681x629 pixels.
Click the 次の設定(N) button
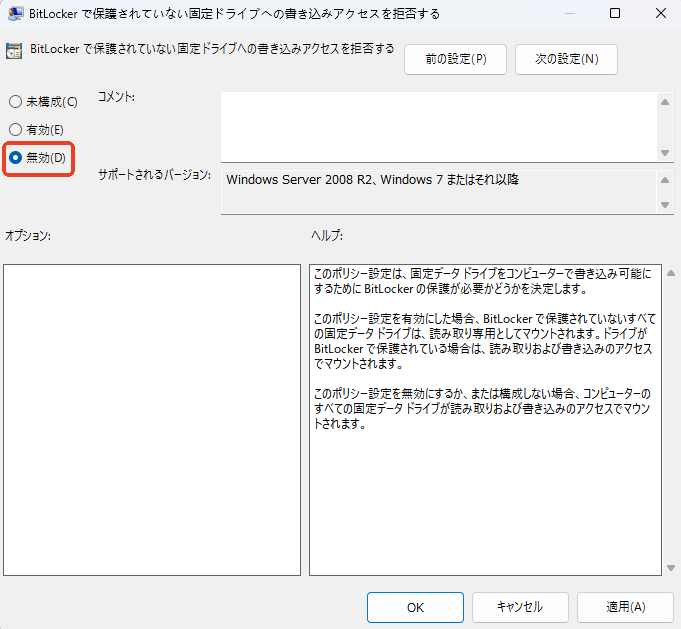pos(566,59)
